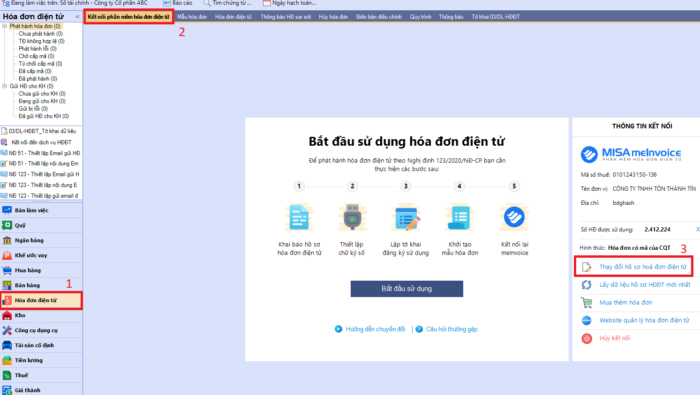Switch to the Biên bản điều chỉnh tab
The image size is (700, 395).
point(379,17)
